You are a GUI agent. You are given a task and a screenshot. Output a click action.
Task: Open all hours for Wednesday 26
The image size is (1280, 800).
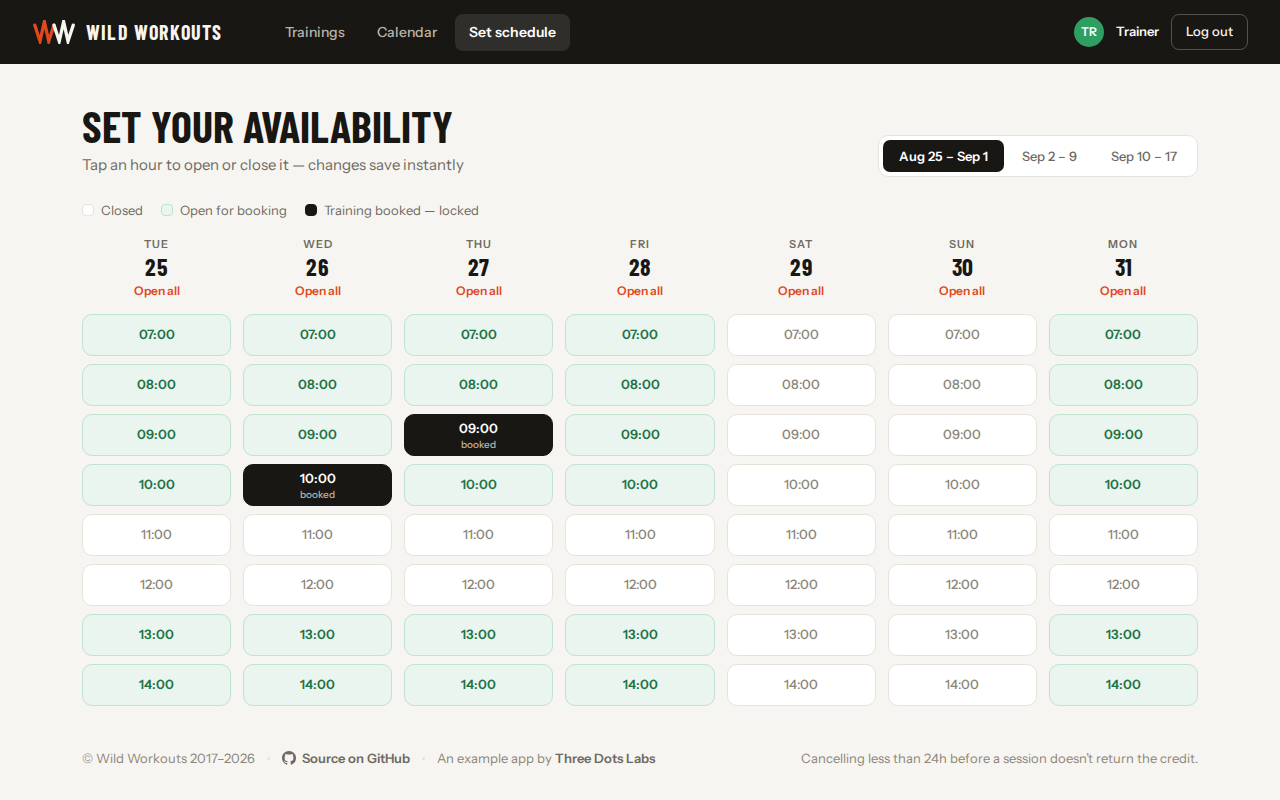point(317,291)
